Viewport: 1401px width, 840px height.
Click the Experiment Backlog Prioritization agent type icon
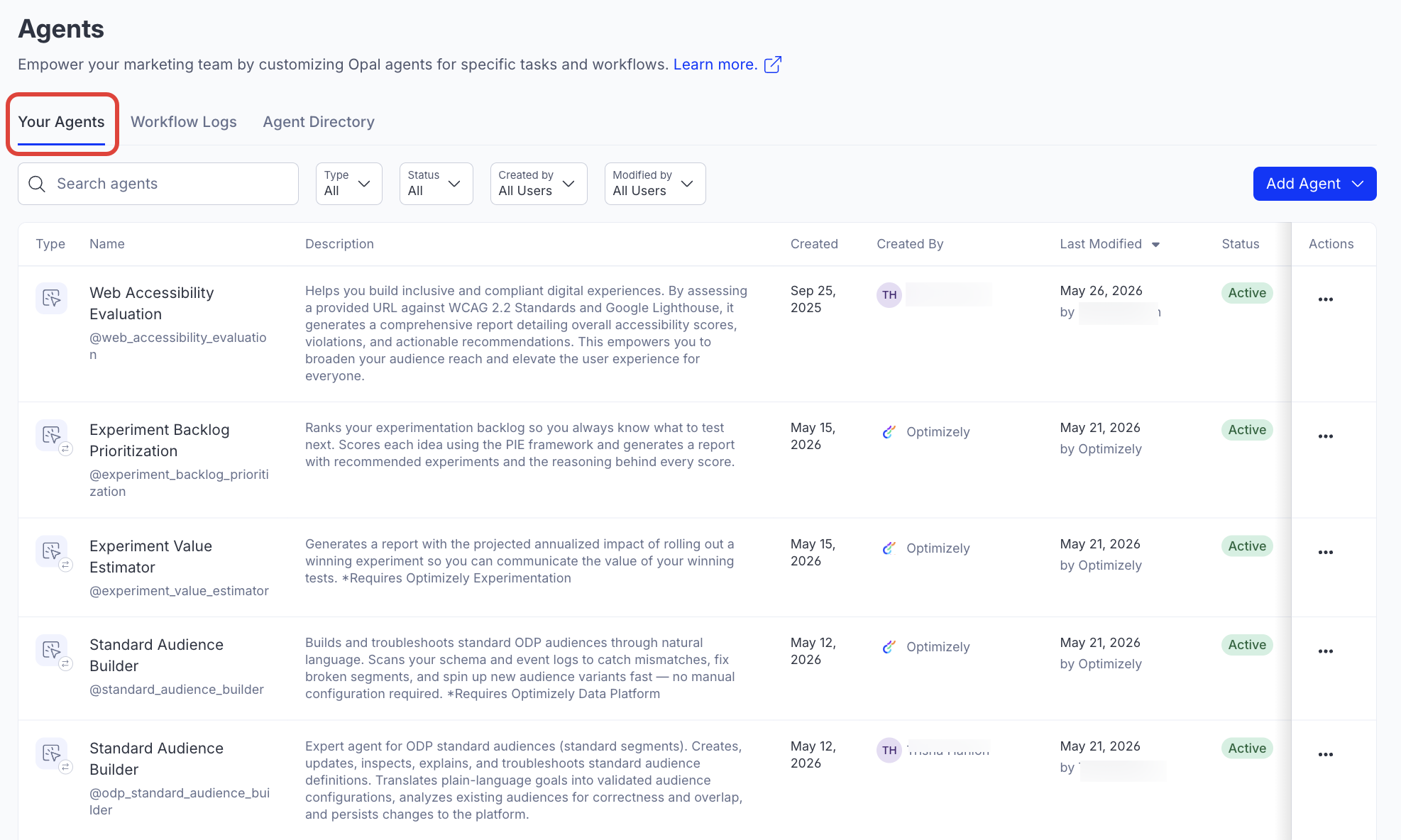click(x=52, y=435)
